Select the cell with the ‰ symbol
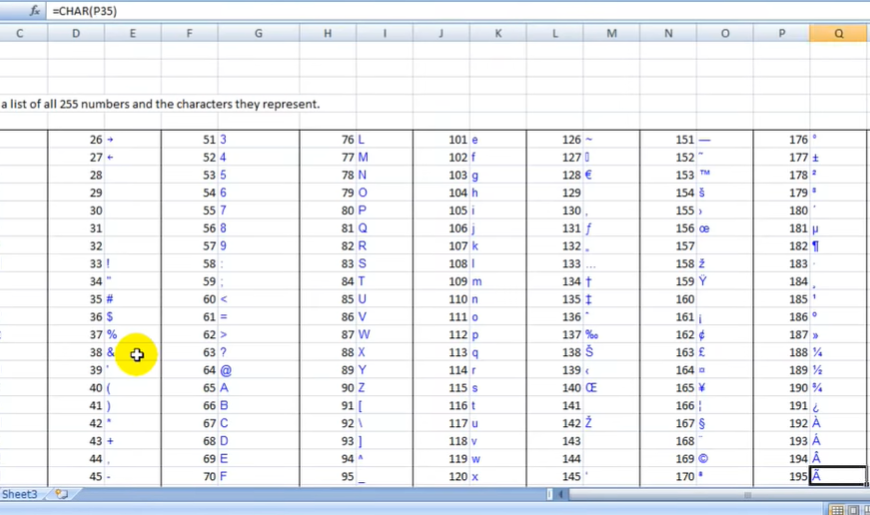Image resolution: width=870 pixels, height=515 pixels. 611,335
